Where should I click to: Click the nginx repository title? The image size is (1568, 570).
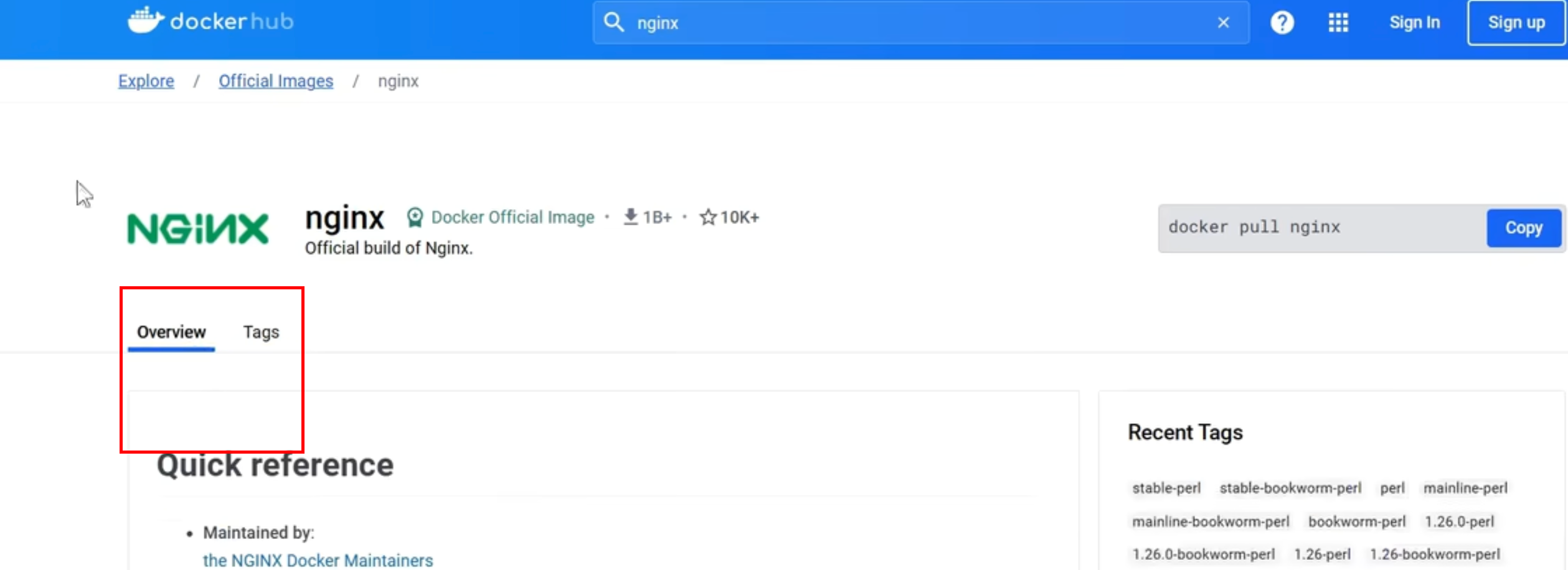(x=344, y=218)
